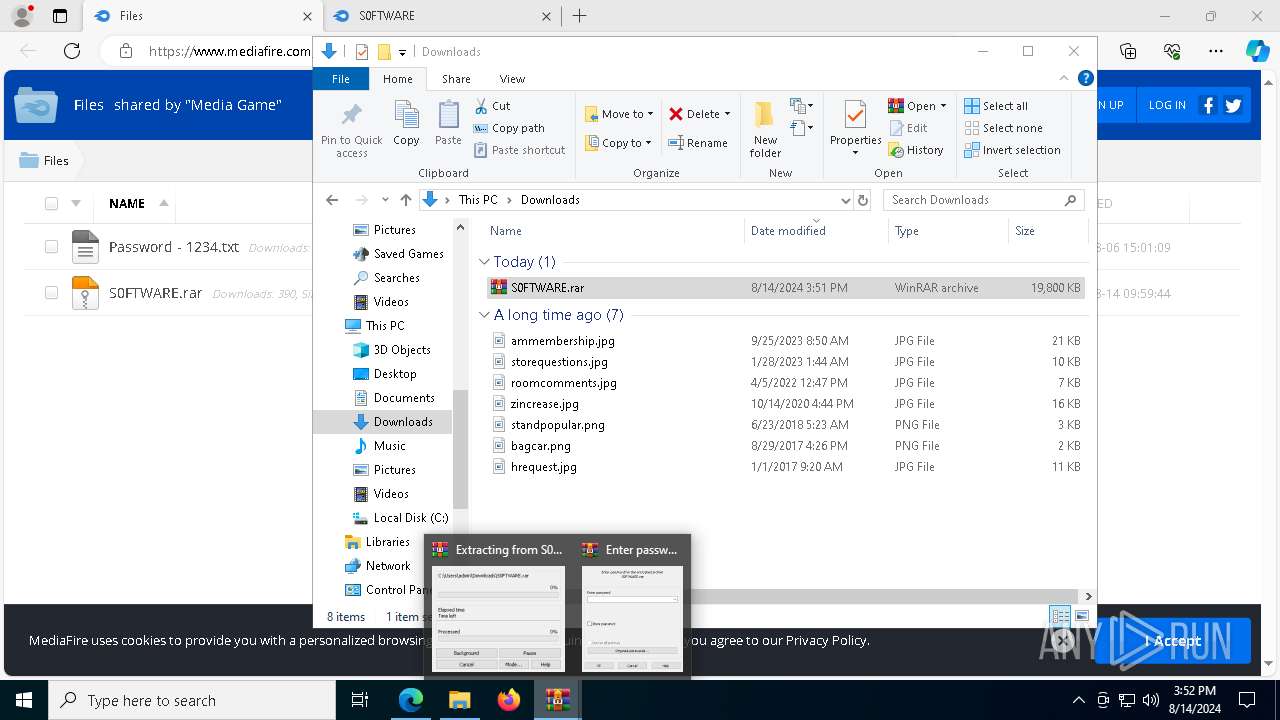Click Select all in ribbon
Image resolution: width=1280 pixels, height=720 pixels.
996,106
